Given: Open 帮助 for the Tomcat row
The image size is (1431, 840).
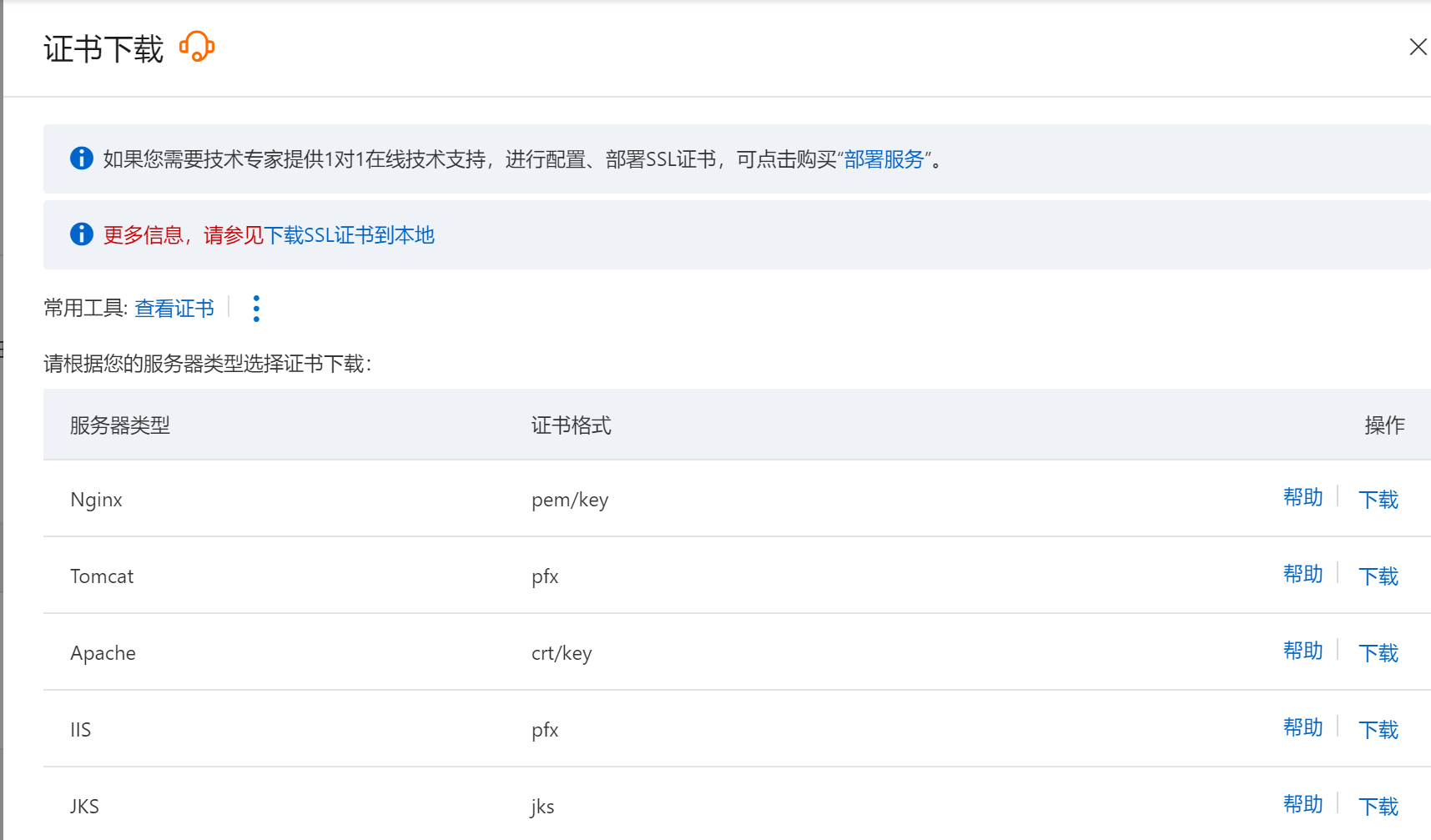Looking at the screenshot, I should point(1303,574).
